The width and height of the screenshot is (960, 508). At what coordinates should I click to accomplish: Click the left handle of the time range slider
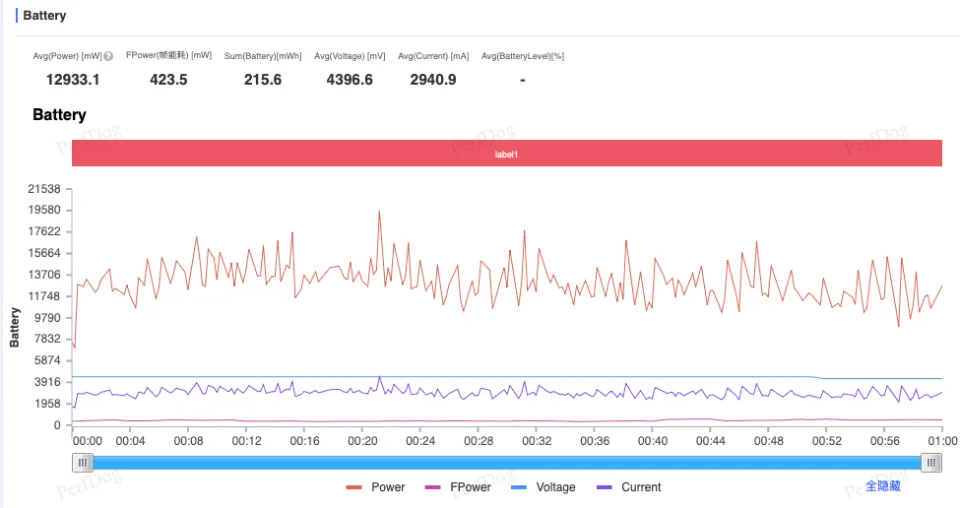[x=84, y=462]
